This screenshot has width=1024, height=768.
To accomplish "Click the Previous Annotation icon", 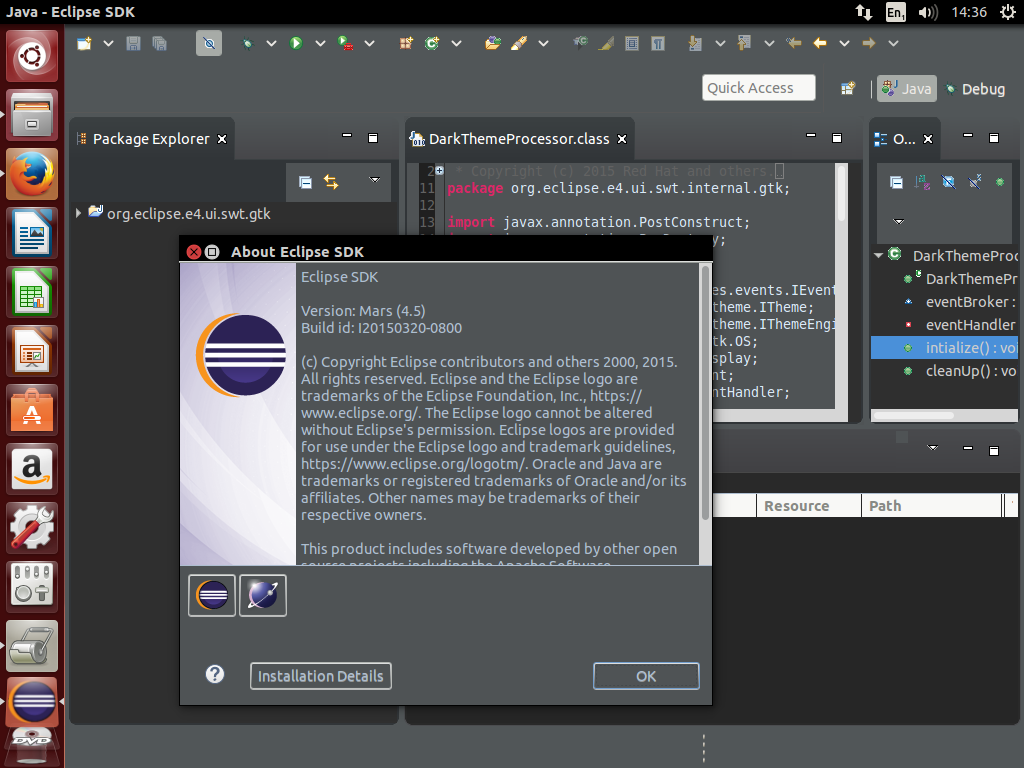I will (744, 43).
